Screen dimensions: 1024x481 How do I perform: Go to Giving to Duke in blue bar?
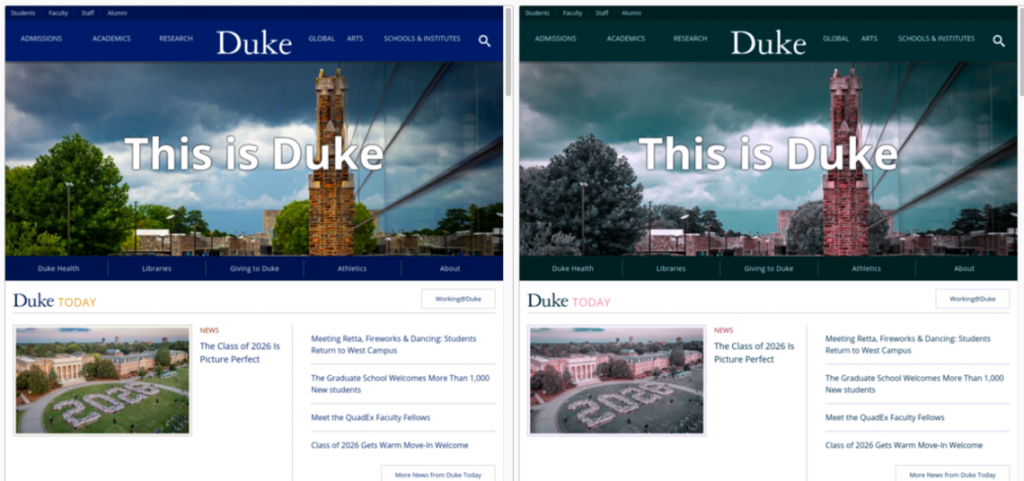pos(254,268)
